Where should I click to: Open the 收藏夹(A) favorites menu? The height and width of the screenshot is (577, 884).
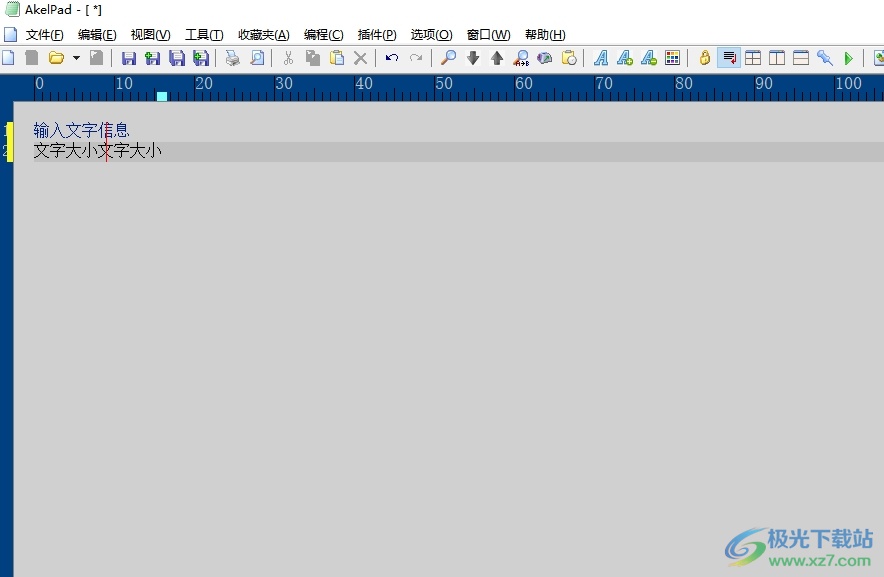click(264, 34)
